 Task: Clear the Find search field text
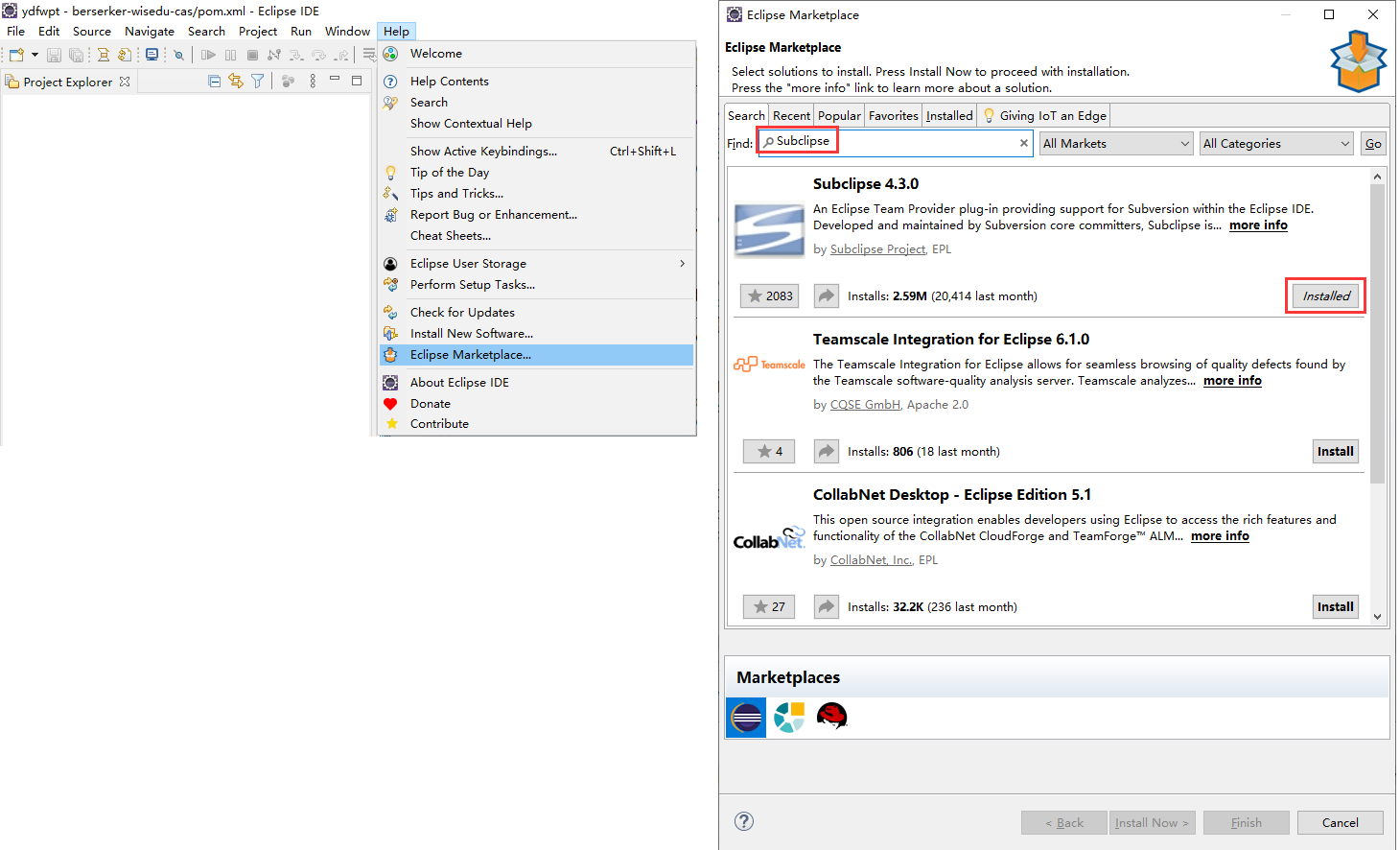(x=1023, y=144)
